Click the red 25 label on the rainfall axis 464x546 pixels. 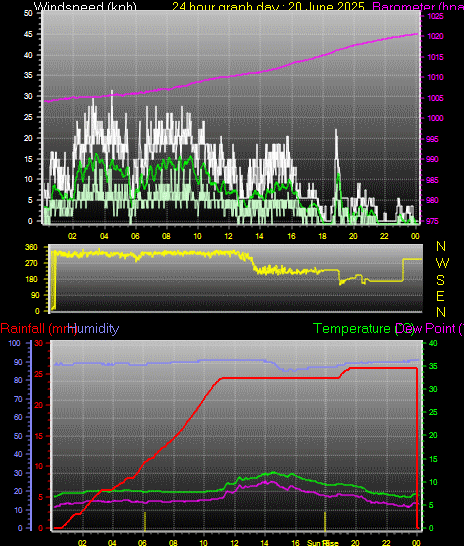coord(39,374)
